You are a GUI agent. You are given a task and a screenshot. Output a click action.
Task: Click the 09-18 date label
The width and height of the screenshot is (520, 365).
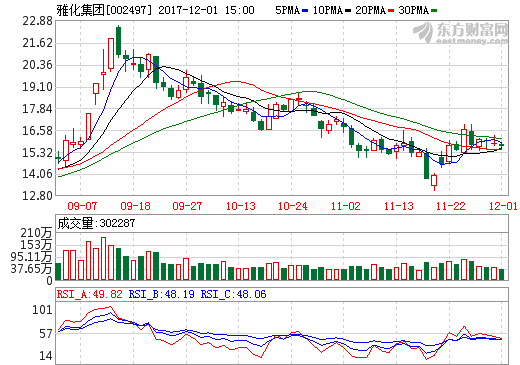click(135, 206)
